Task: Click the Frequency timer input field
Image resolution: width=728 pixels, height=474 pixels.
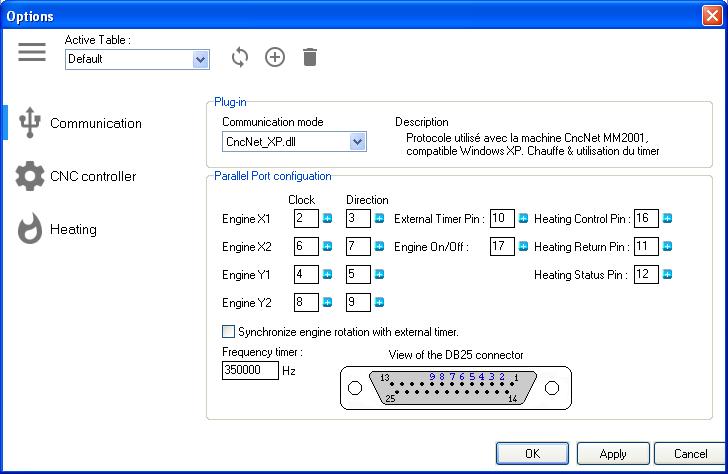Action: pos(249,370)
